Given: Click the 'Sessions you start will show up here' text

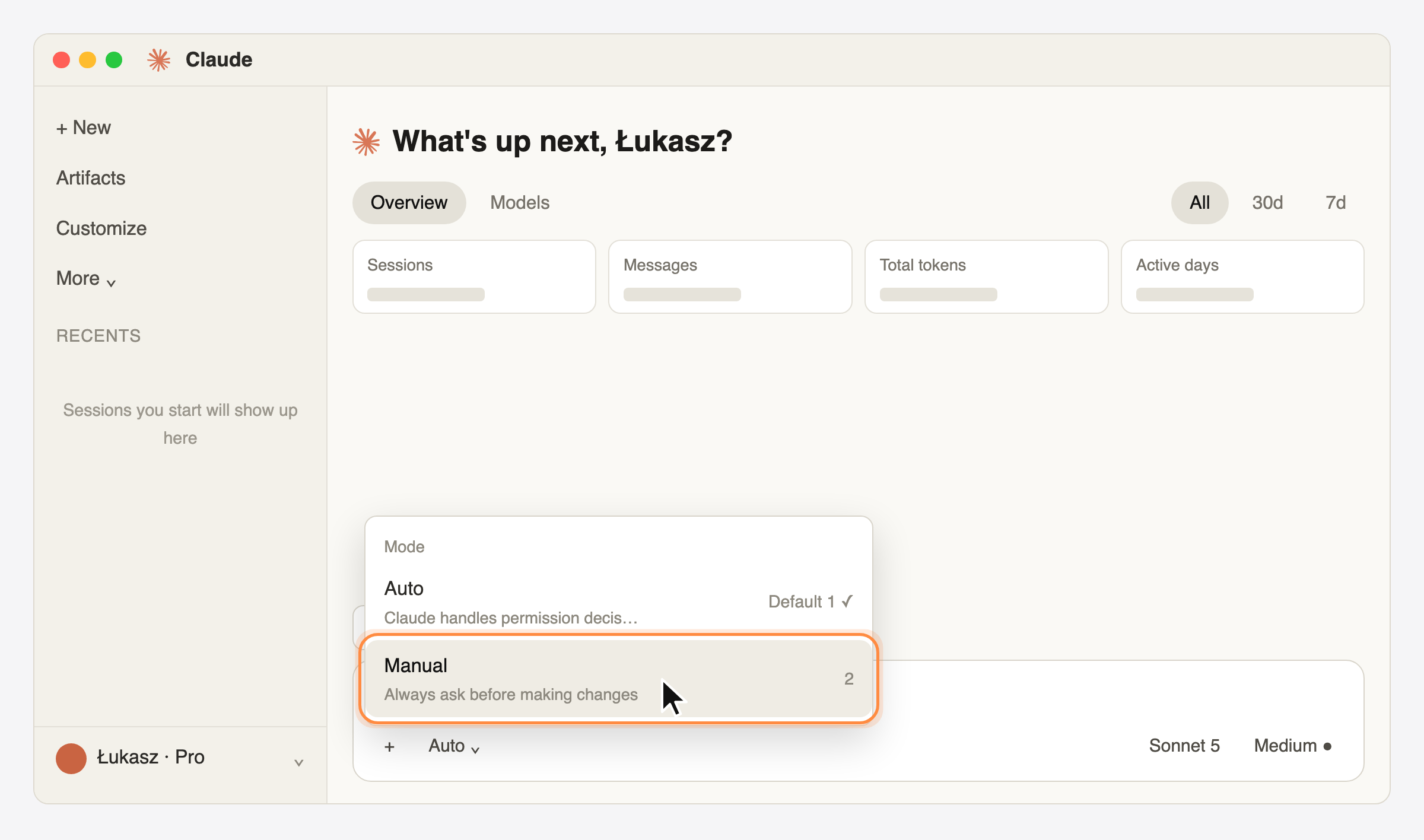Looking at the screenshot, I should 180,424.
